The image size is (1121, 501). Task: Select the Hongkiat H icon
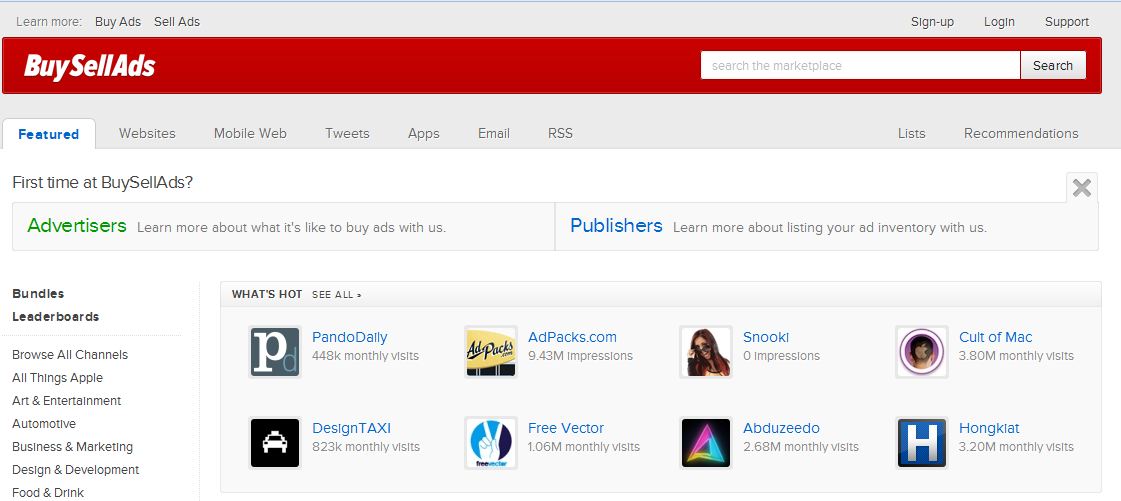click(921, 443)
